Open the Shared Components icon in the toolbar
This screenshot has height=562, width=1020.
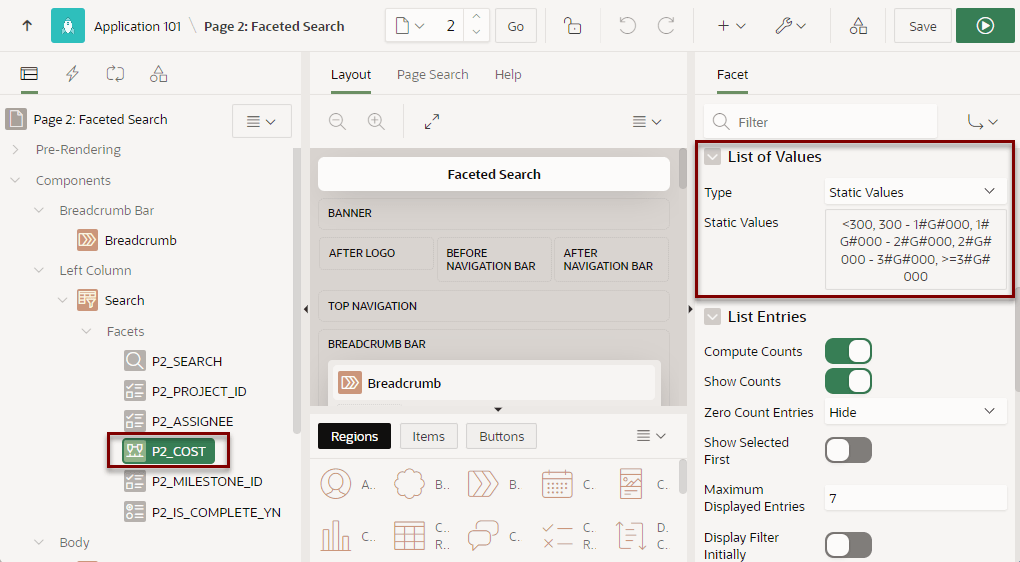click(858, 26)
